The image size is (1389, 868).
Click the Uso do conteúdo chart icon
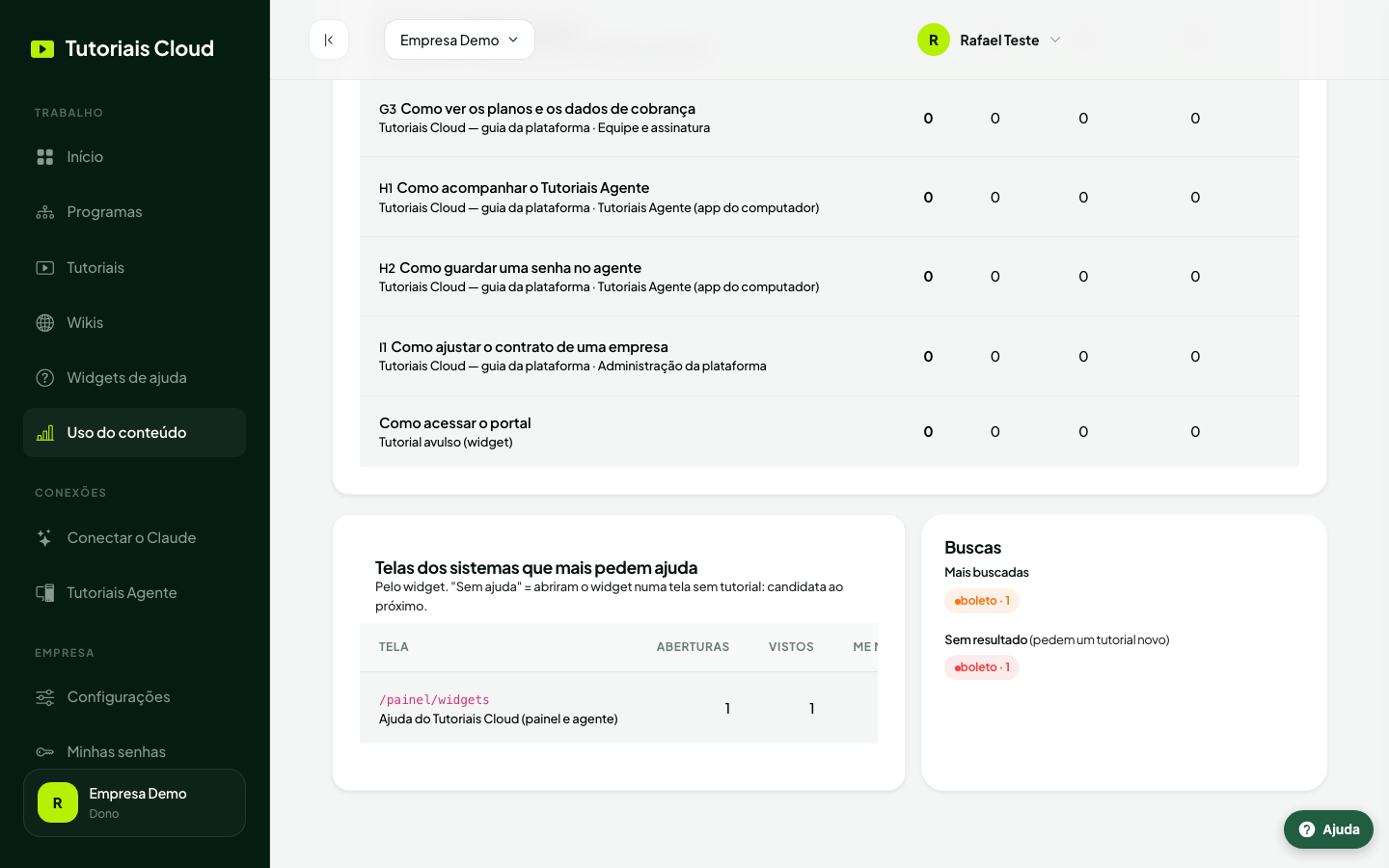tap(45, 433)
